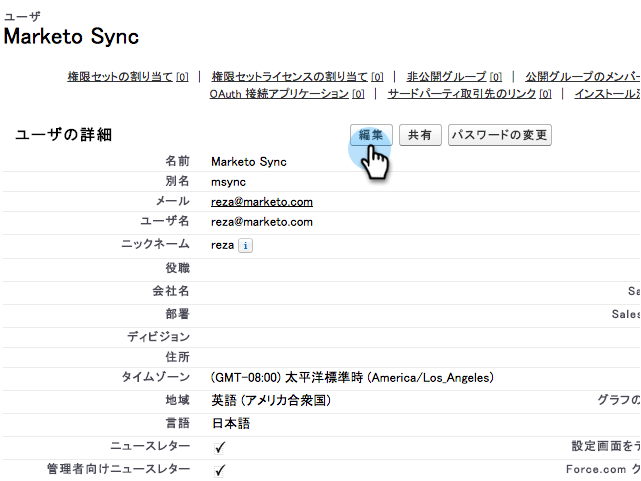Open サードパーティ取引先のリンク [0] link
This screenshot has width=641, height=481.
[x=469, y=94]
